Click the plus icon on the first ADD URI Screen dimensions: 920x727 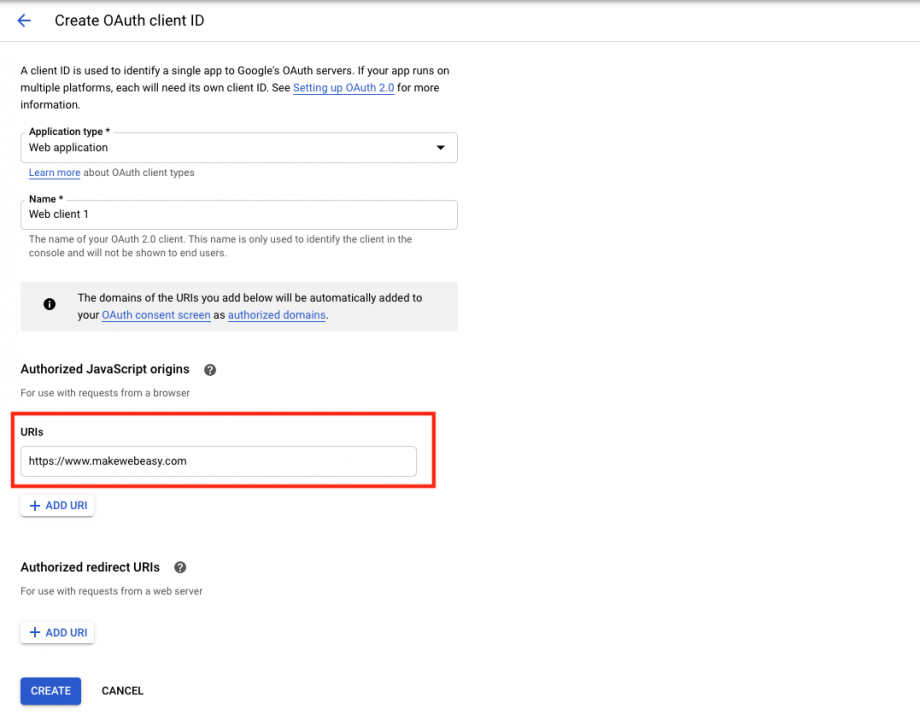tap(36, 505)
